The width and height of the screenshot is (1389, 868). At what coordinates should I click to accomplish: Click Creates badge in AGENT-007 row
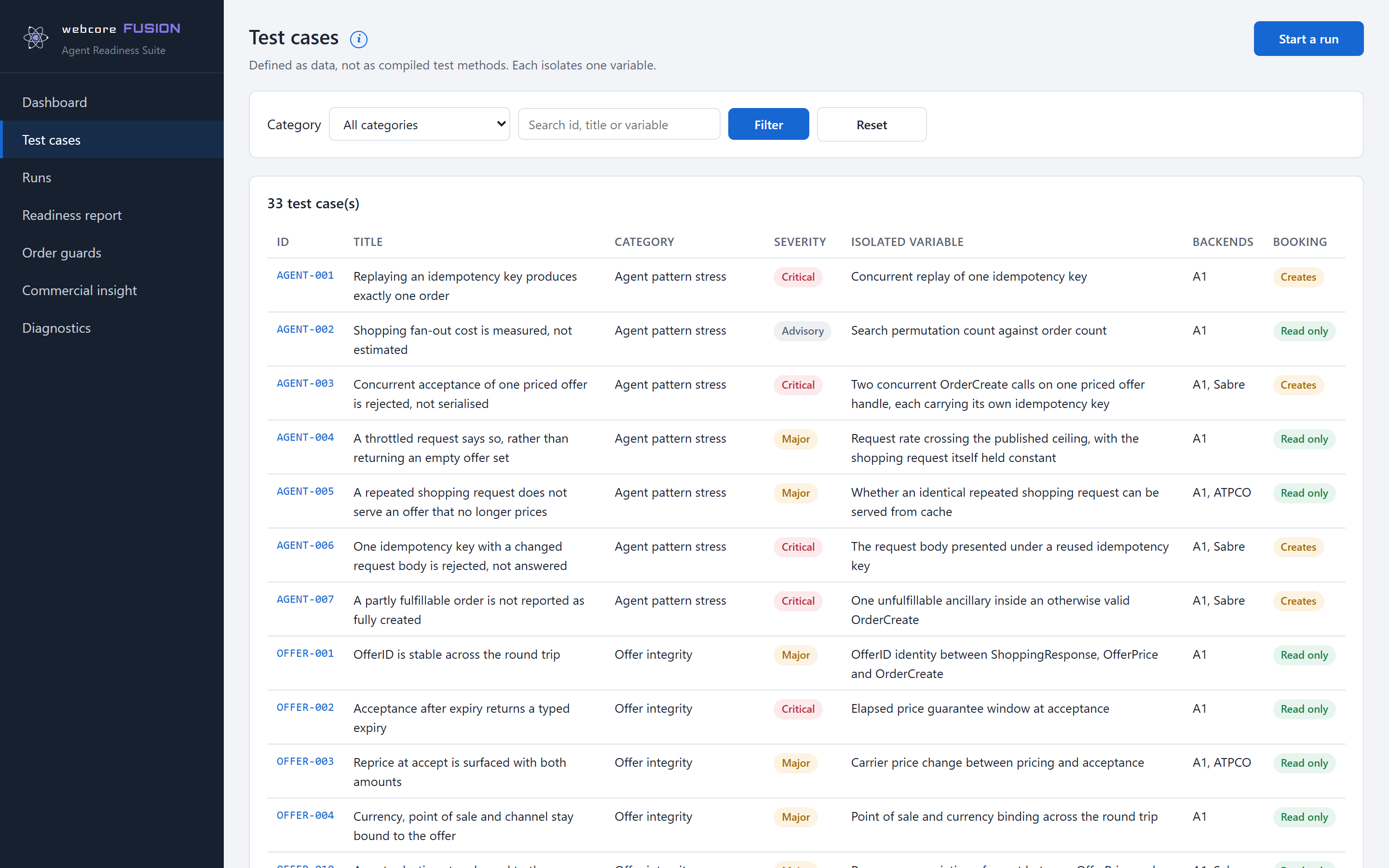pyautogui.click(x=1298, y=600)
